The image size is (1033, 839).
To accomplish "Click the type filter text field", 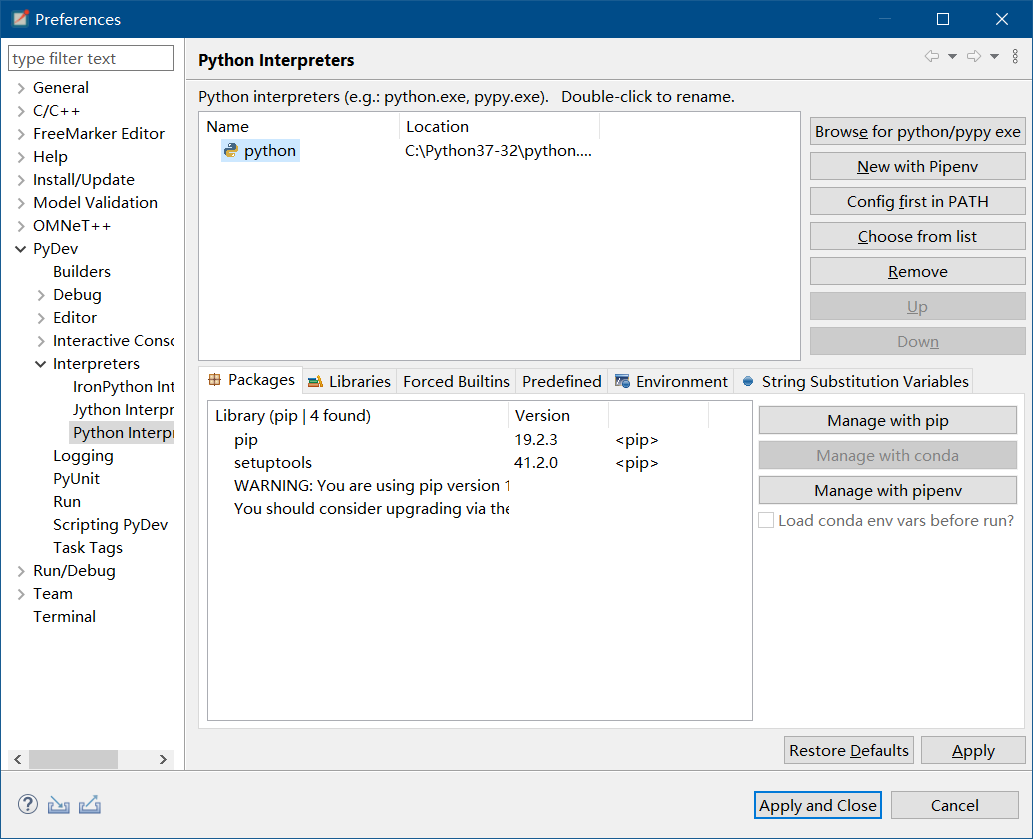I will [x=91, y=59].
